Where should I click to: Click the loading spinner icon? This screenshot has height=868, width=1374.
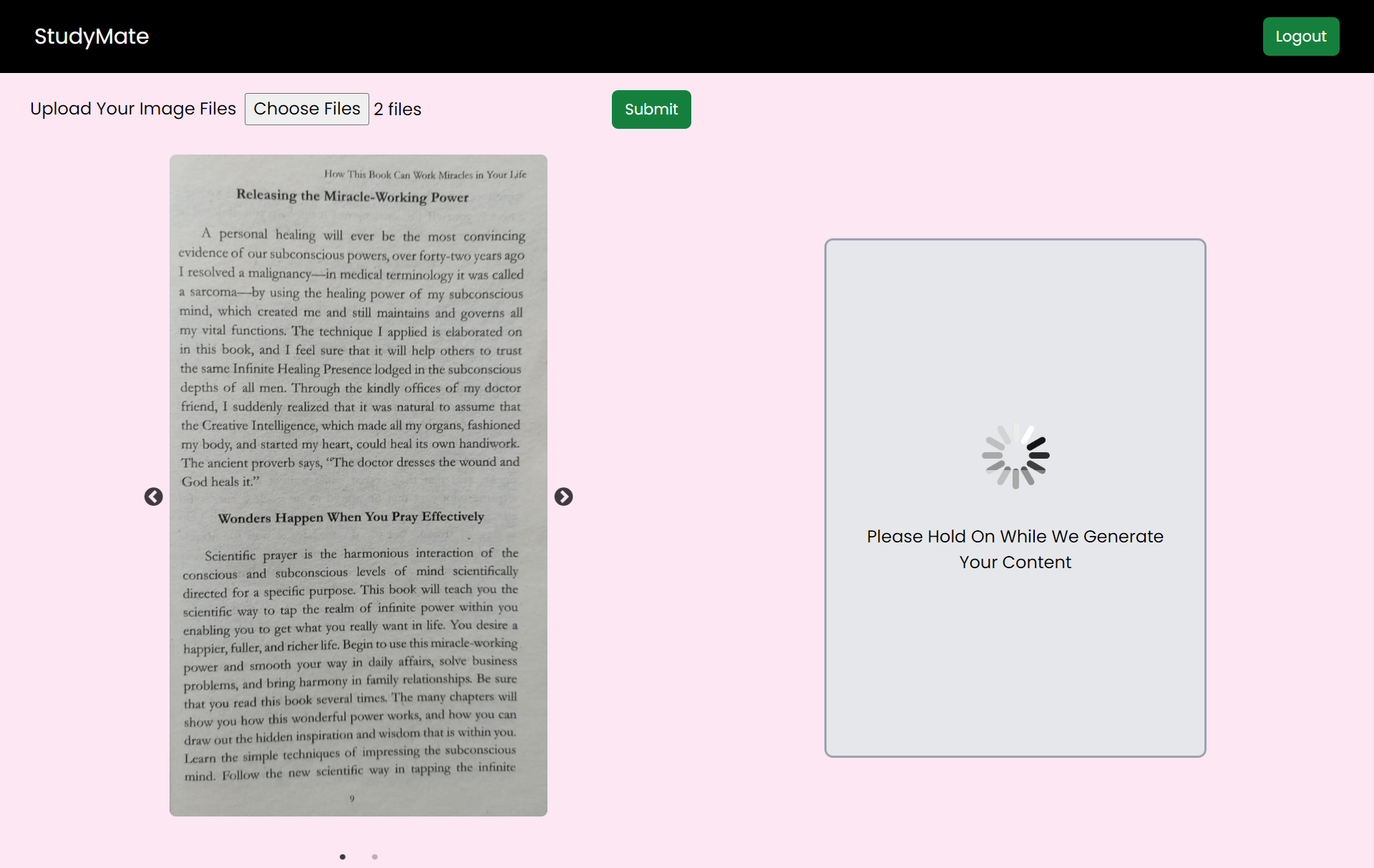tap(1015, 456)
